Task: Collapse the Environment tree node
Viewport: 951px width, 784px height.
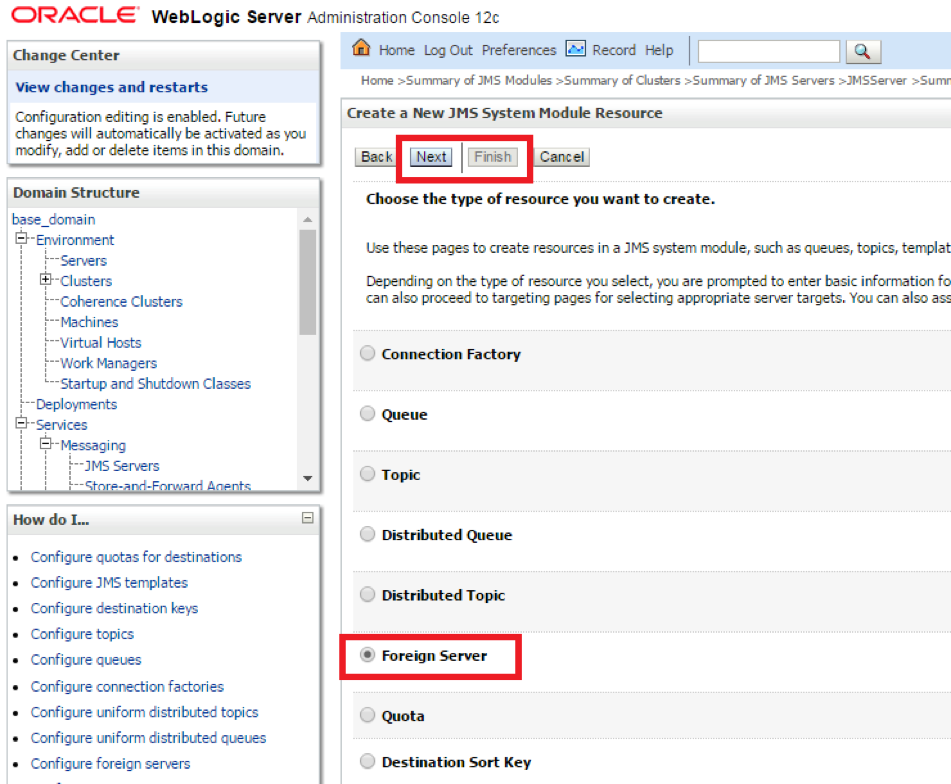Action: coord(21,240)
